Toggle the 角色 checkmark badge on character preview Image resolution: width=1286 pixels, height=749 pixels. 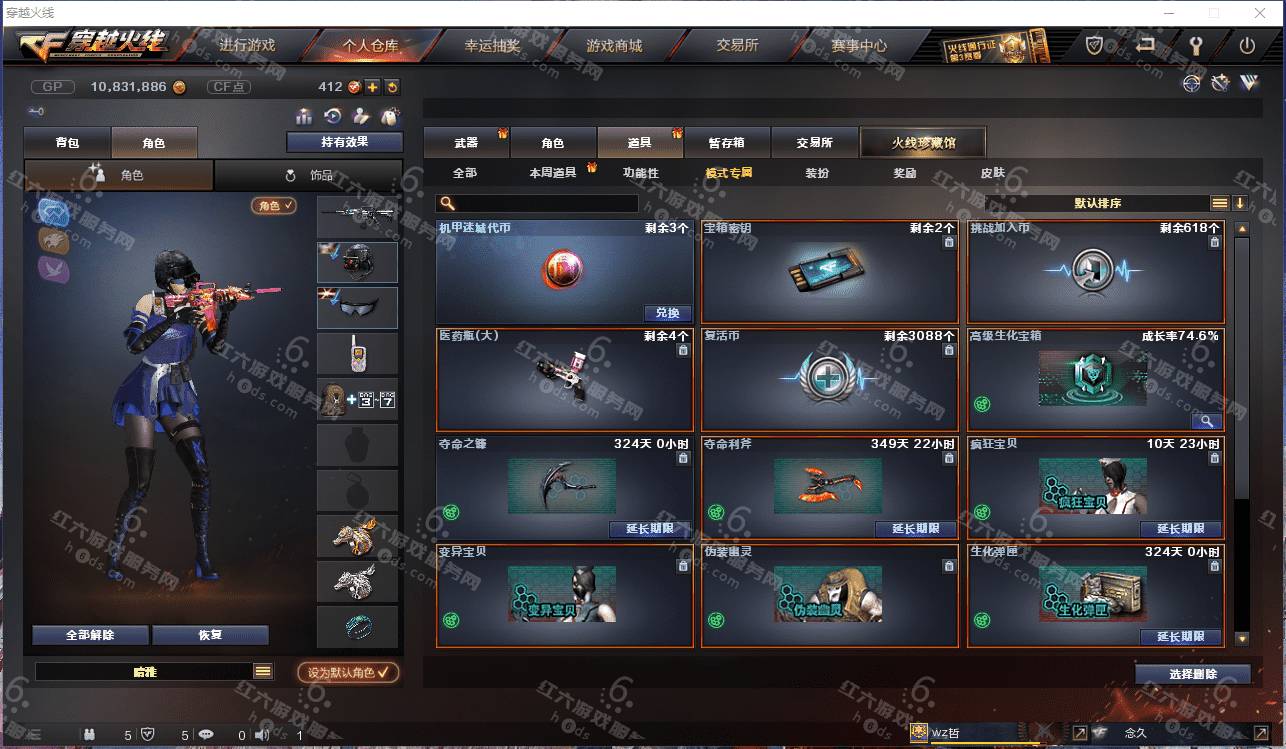tap(274, 205)
